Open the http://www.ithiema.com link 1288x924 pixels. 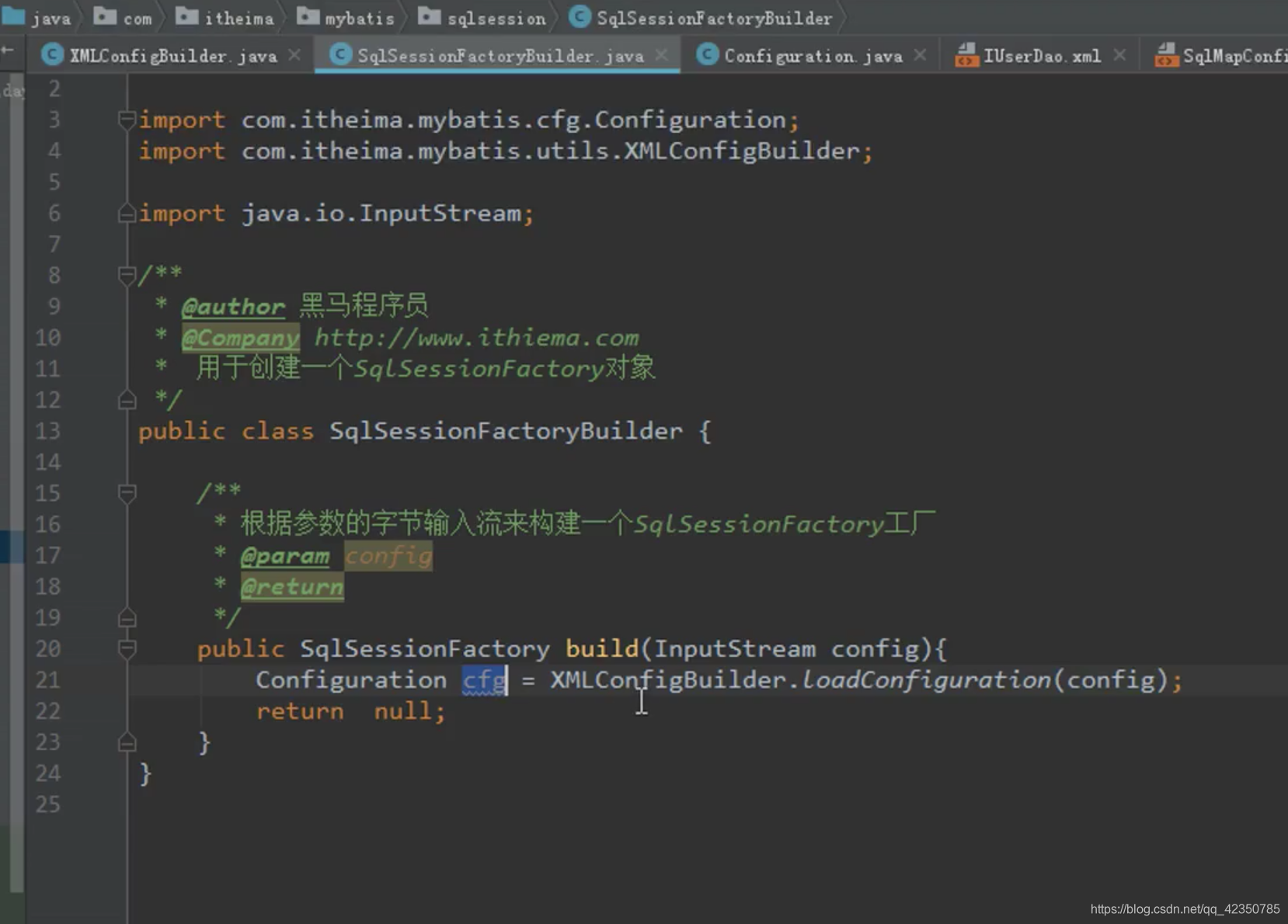pyautogui.click(x=476, y=338)
